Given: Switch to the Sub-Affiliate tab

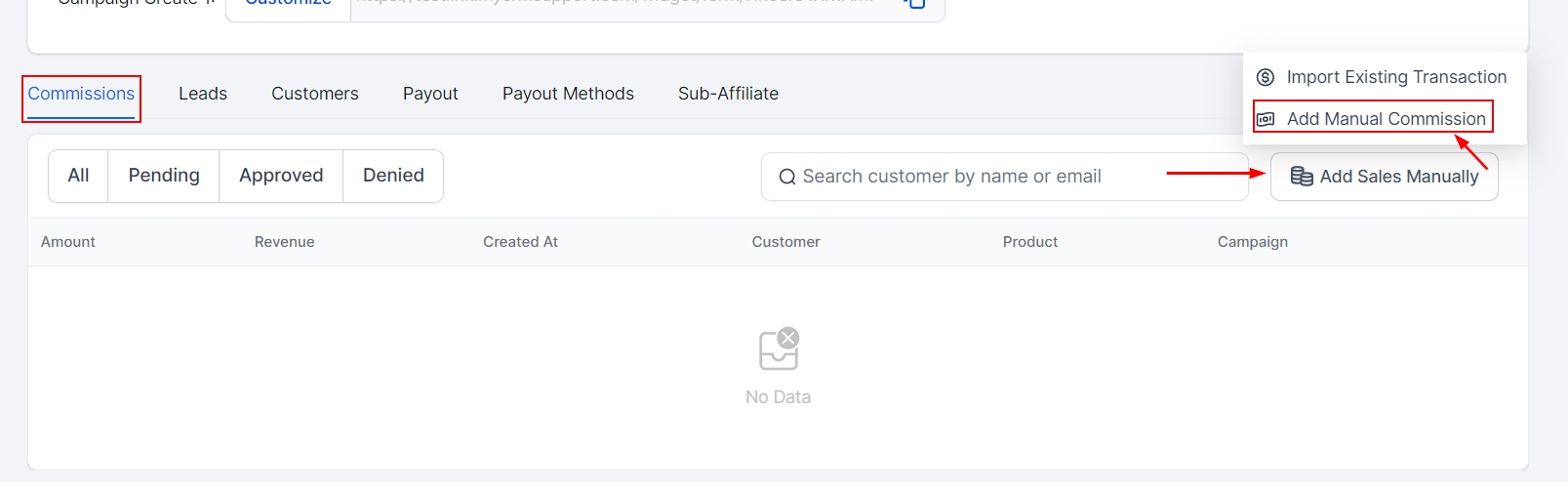Looking at the screenshot, I should [728, 94].
